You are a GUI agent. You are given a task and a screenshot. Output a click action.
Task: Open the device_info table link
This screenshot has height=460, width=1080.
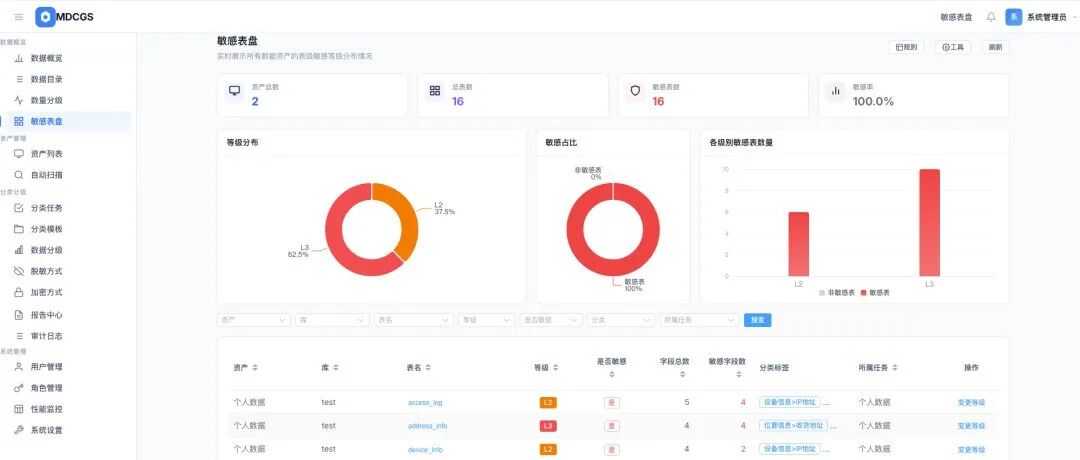425,450
